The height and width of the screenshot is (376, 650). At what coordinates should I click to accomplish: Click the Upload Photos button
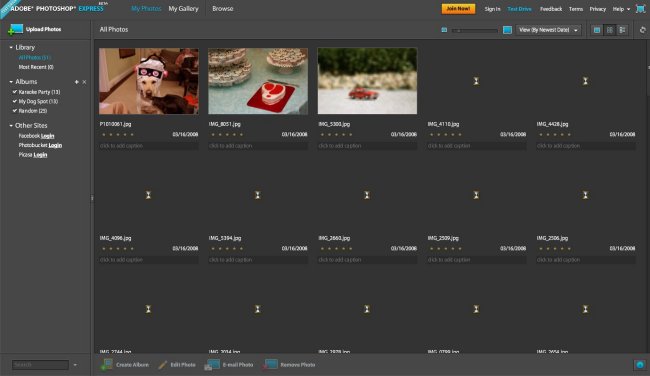pos(35,29)
